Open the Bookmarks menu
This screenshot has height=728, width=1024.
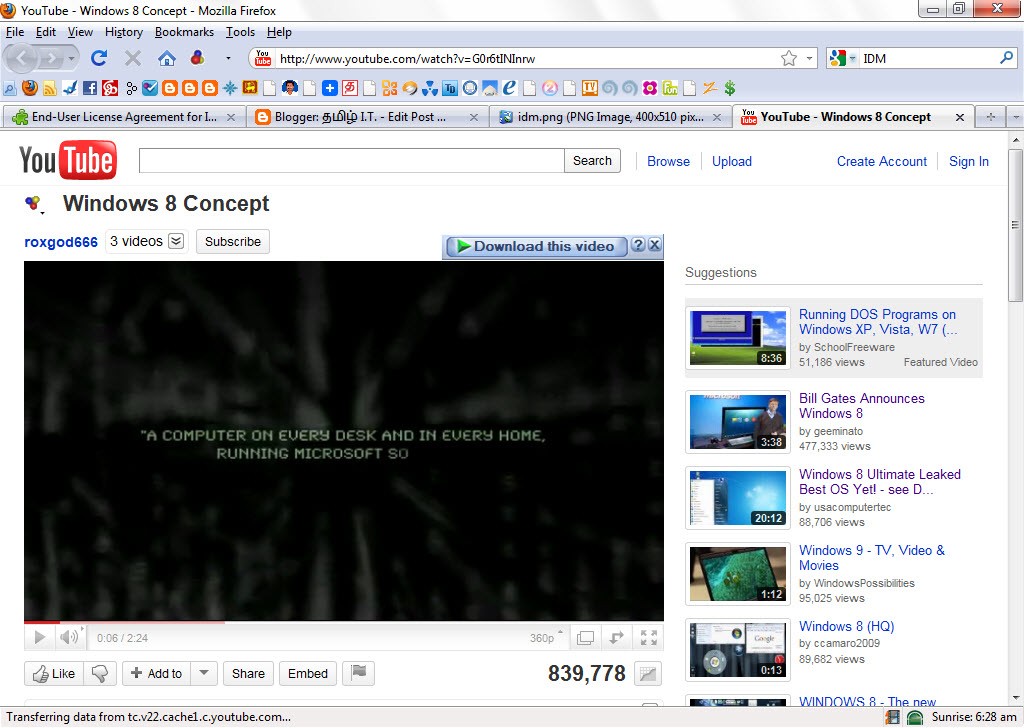click(184, 32)
